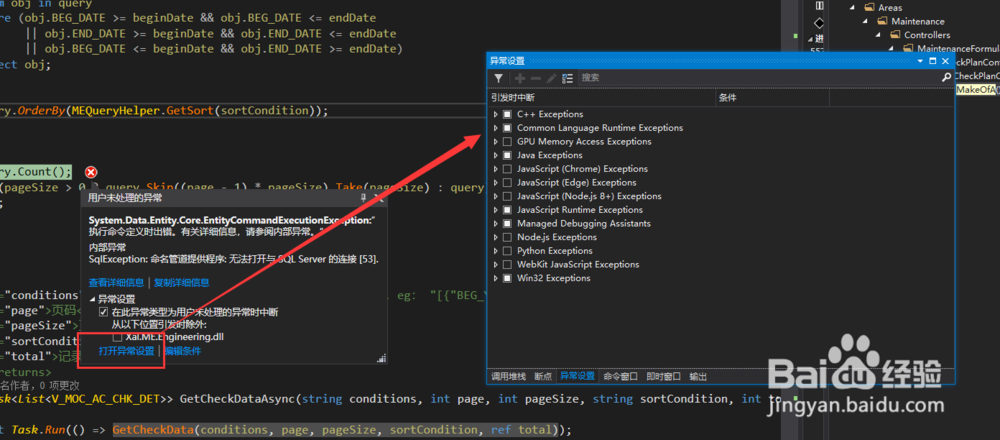Collapse the 异常设置 section in the exception popup
1000x440 pixels.
(93, 299)
